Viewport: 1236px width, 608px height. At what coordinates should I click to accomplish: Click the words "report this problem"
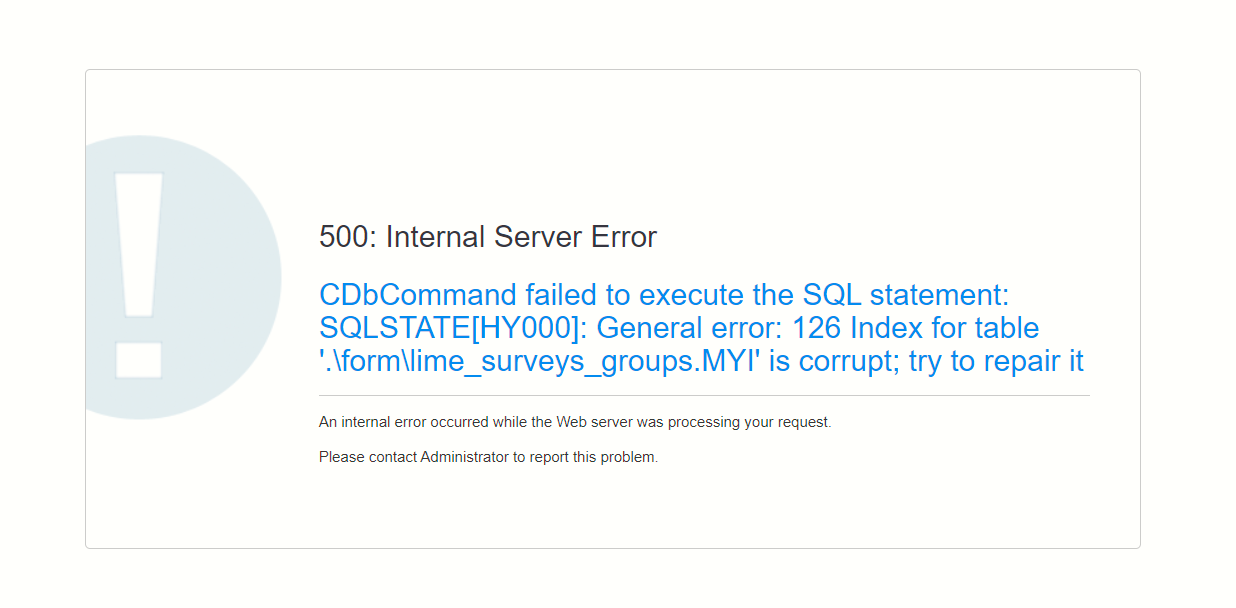point(593,457)
